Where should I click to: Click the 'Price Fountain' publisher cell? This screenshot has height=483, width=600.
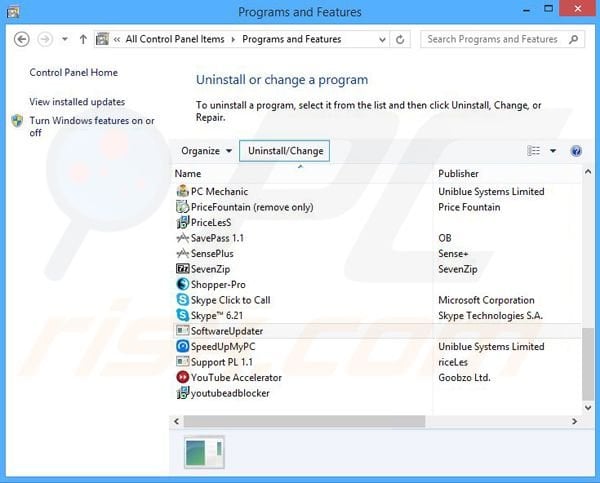469,207
